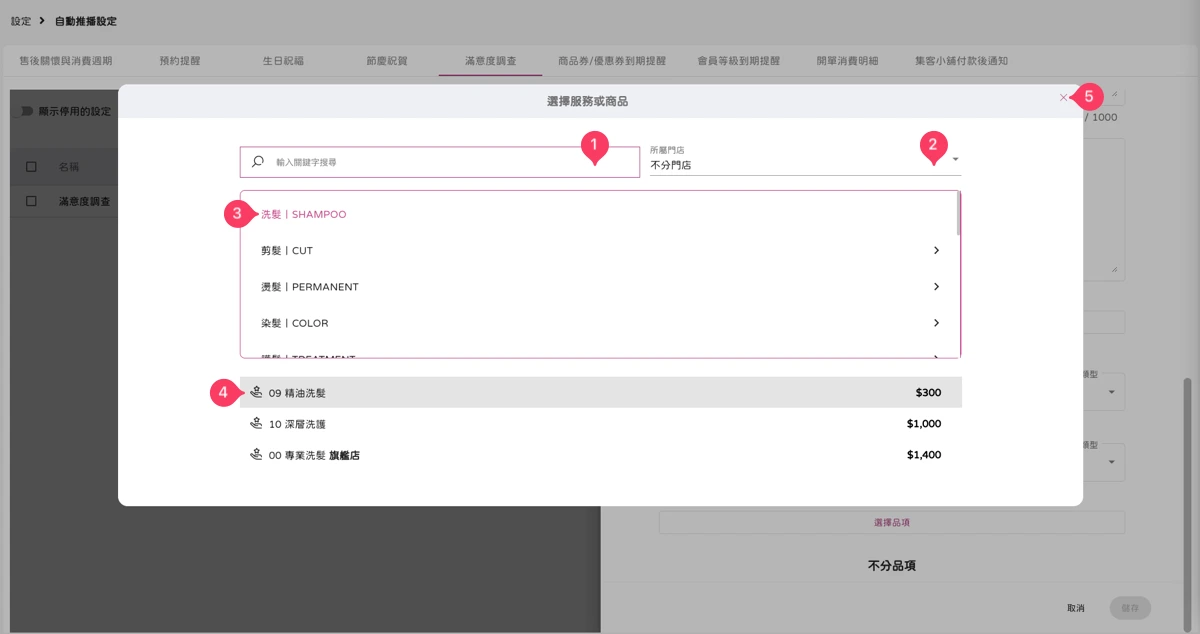Viewport: 1200px width, 634px height.
Task: Switch to the 預約提醒 tab
Action: point(180,61)
